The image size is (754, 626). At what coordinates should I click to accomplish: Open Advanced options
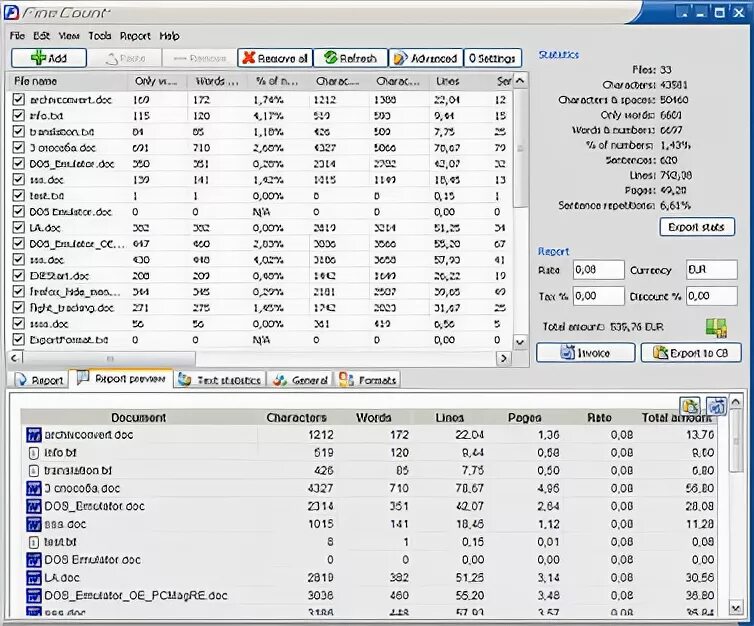(x=426, y=58)
